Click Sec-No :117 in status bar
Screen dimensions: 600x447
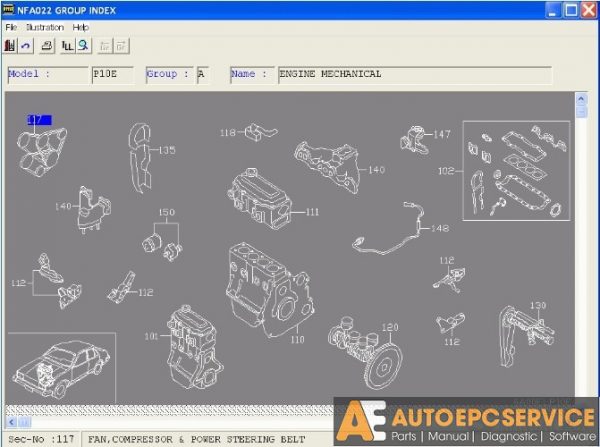[41, 439]
